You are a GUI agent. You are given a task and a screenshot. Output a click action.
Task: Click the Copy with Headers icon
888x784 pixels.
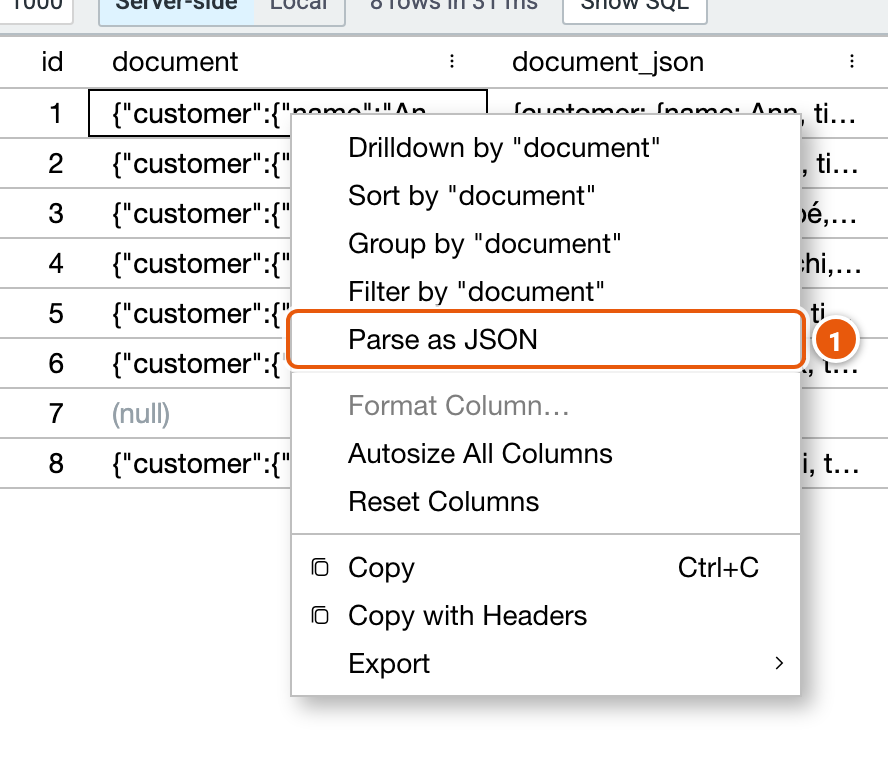coord(320,615)
